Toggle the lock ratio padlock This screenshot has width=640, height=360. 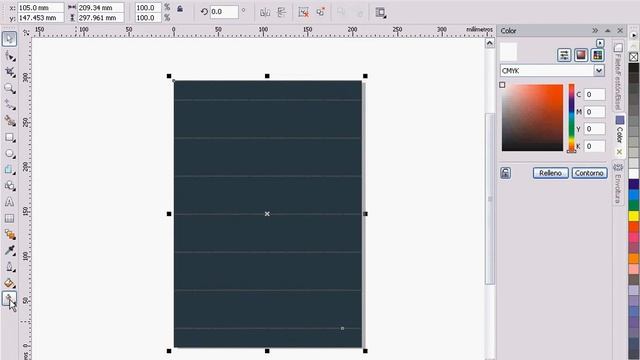pos(180,9)
